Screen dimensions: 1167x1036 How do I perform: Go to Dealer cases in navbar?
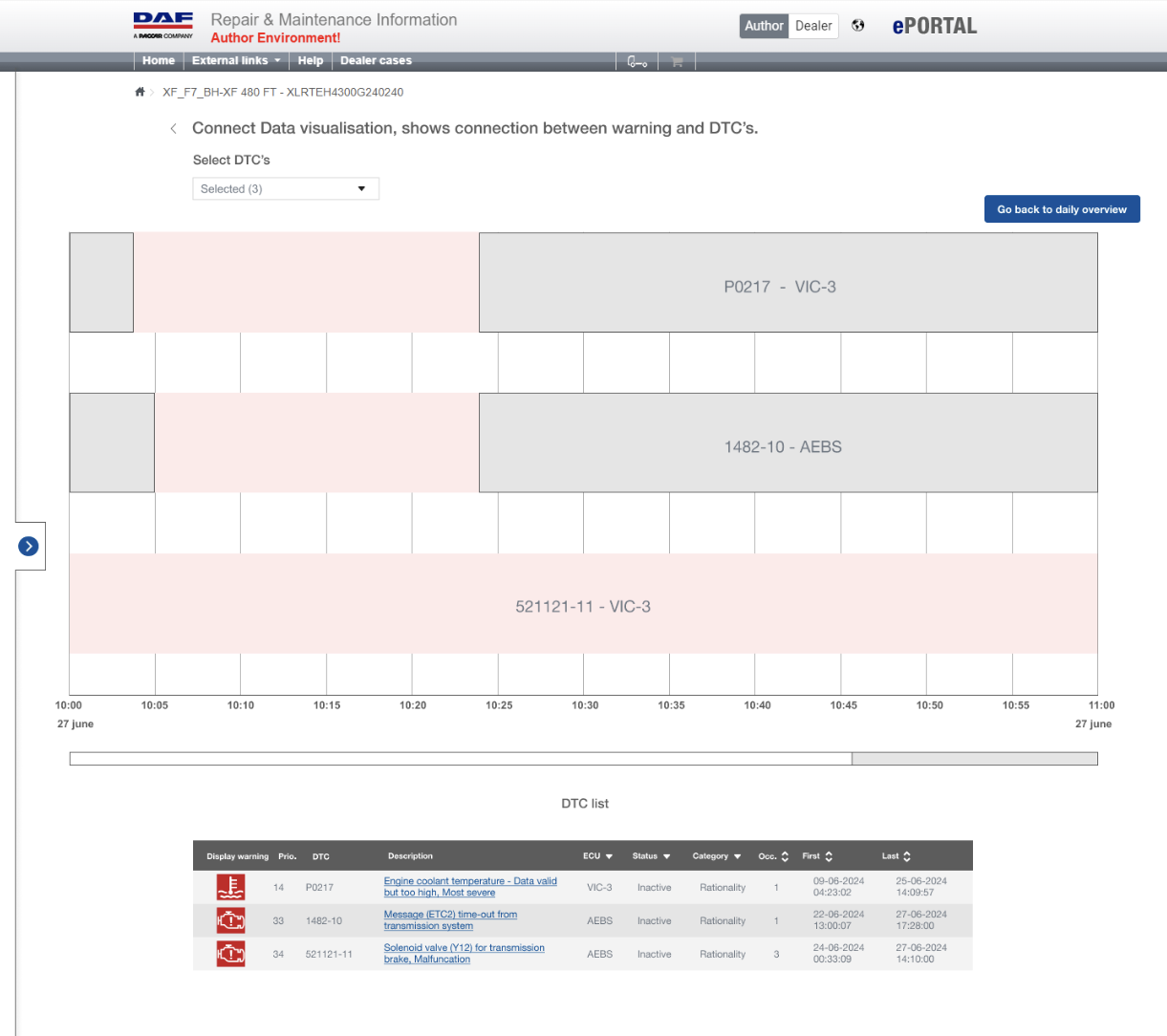(x=376, y=60)
